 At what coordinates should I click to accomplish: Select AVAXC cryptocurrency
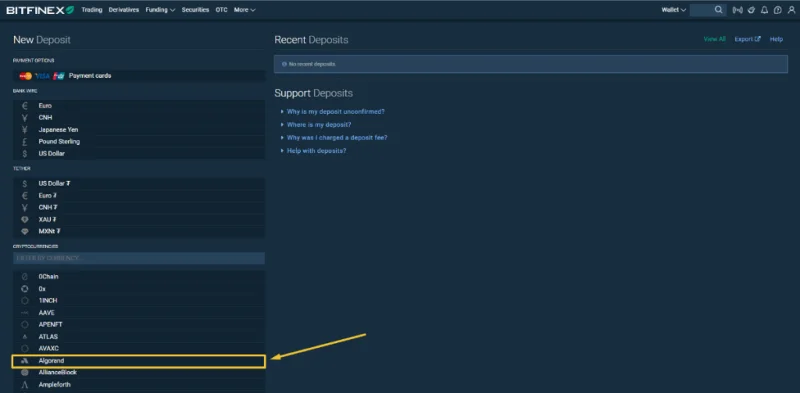click(139, 349)
